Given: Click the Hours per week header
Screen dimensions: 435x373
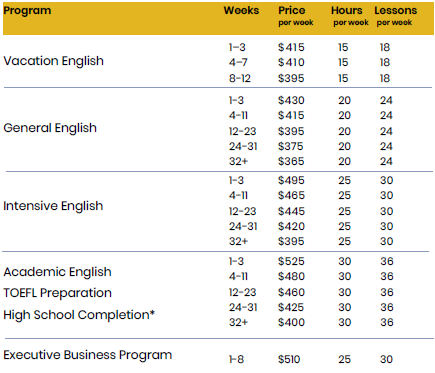Looking at the screenshot, I should [x=350, y=16].
